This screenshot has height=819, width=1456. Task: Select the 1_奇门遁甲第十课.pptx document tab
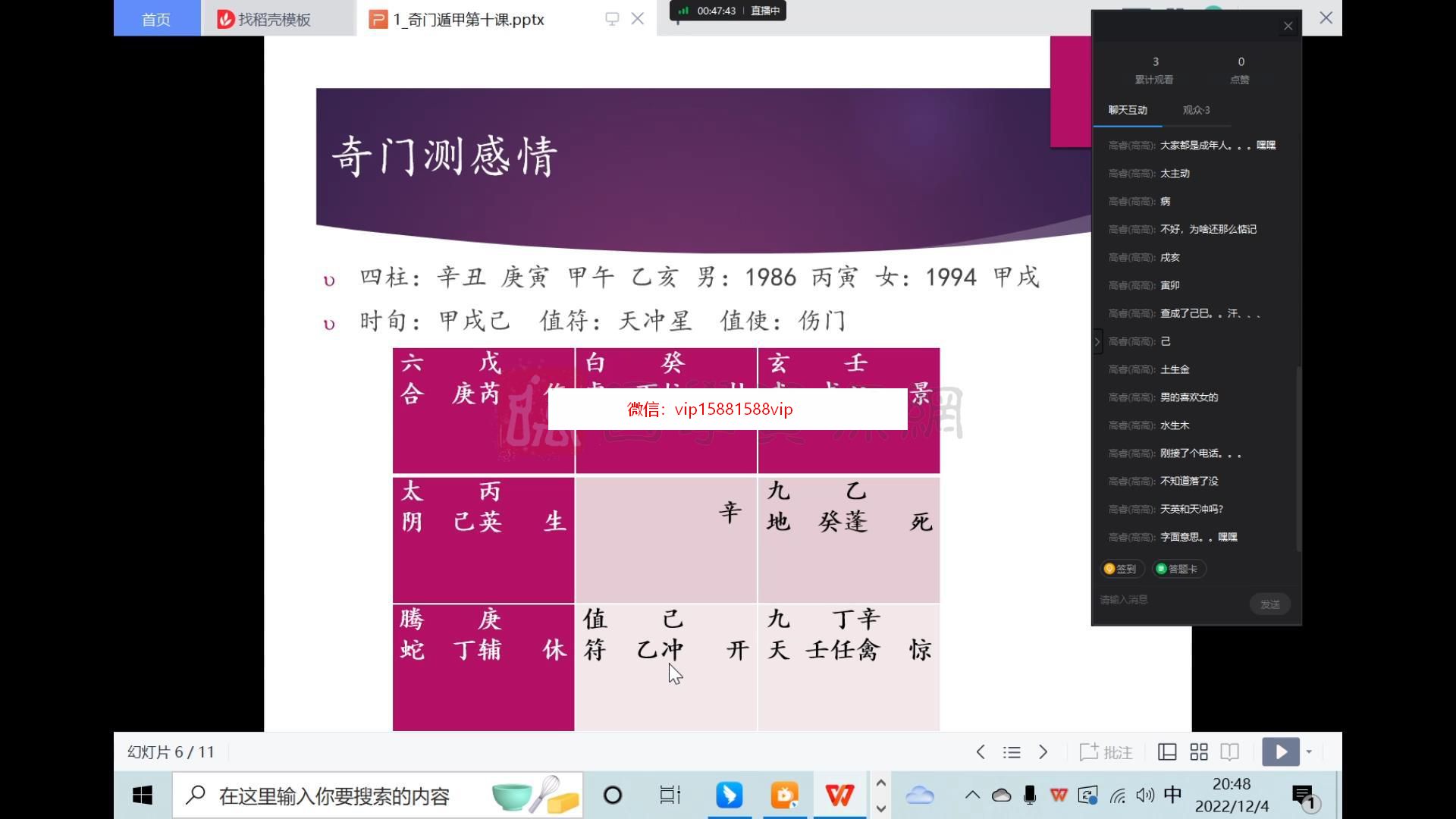[x=468, y=19]
